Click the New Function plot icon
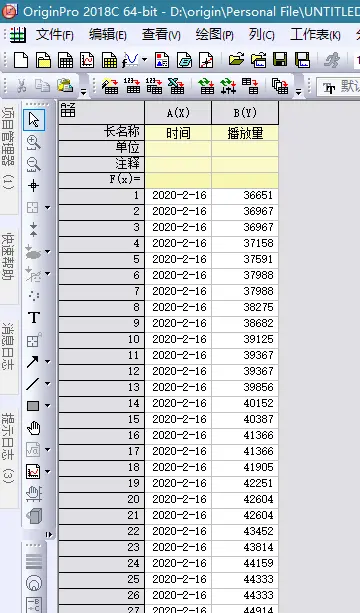360x613 pixels. click(x=131, y=60)
